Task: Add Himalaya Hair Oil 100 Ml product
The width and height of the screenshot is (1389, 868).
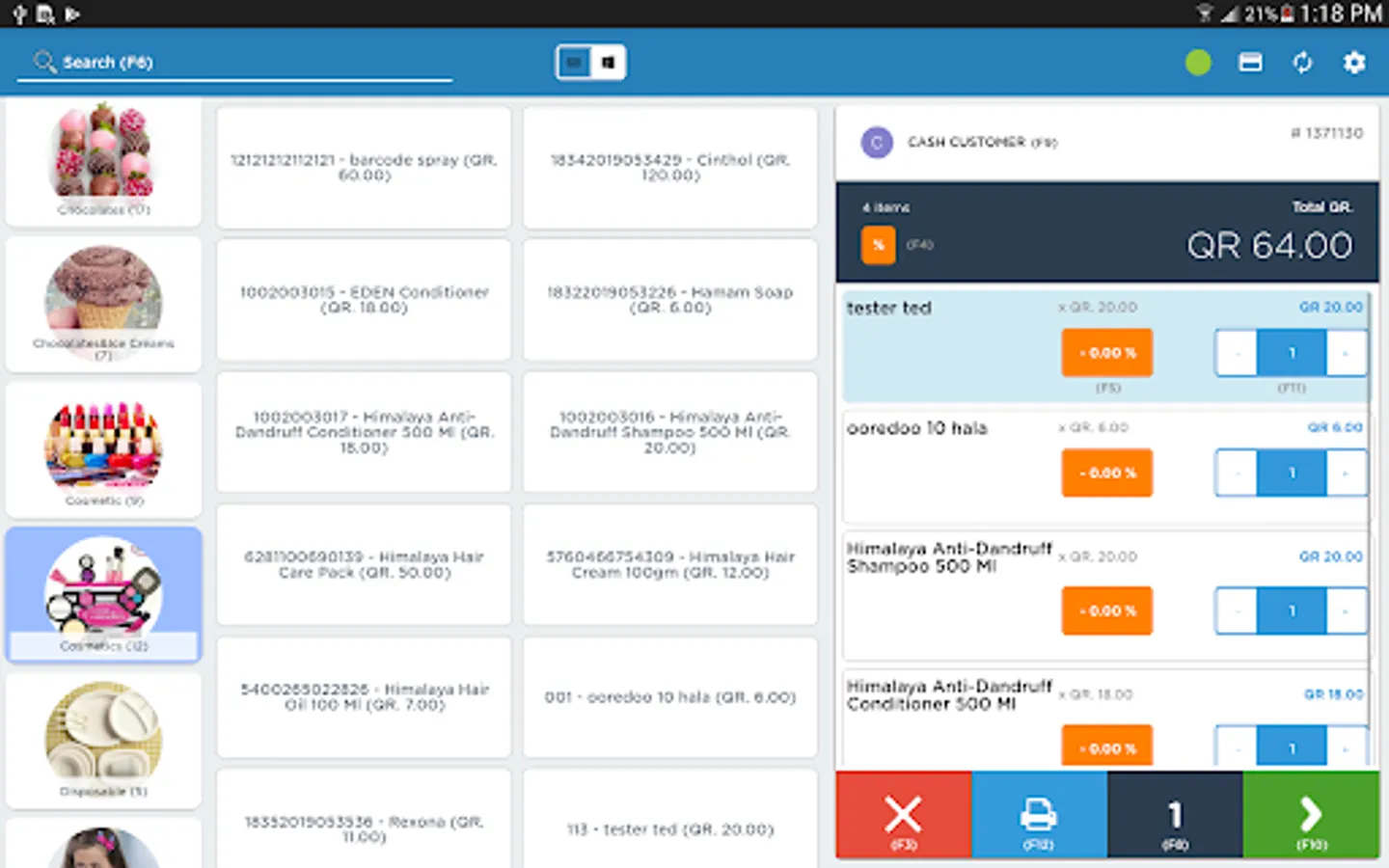Action: click(x=364, y=696)
